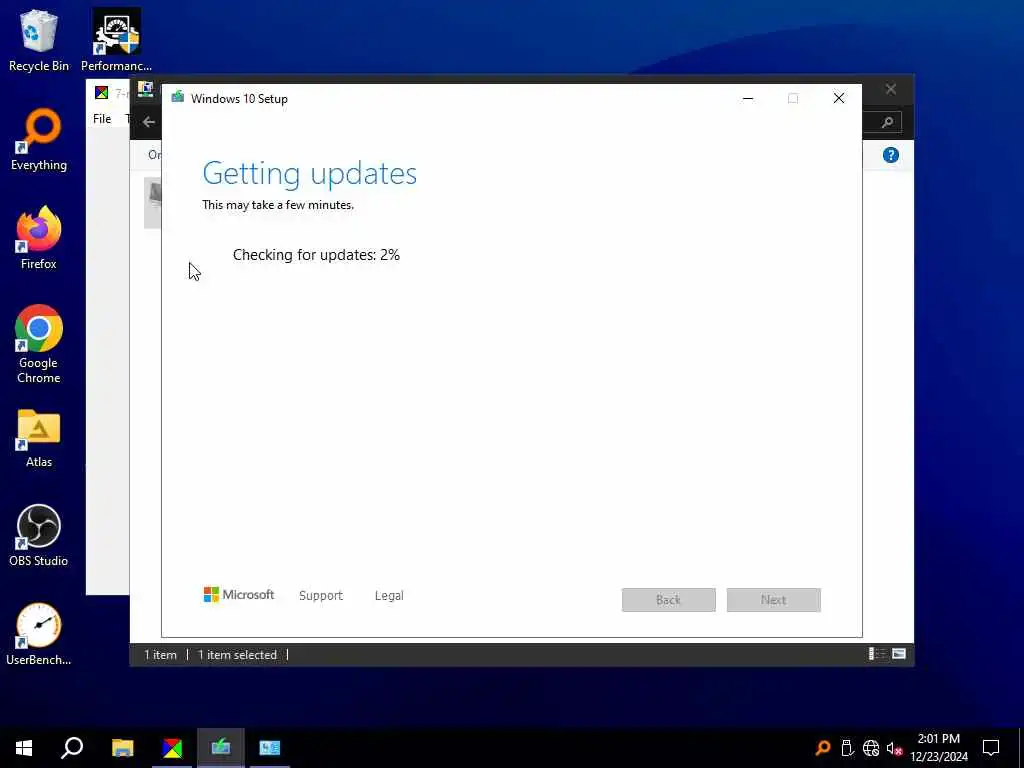This screenshot has height=768, width=1024.
Task: Launch OBS Studio from the desktop
Action: pyautogui.click(x=39, y=536)
